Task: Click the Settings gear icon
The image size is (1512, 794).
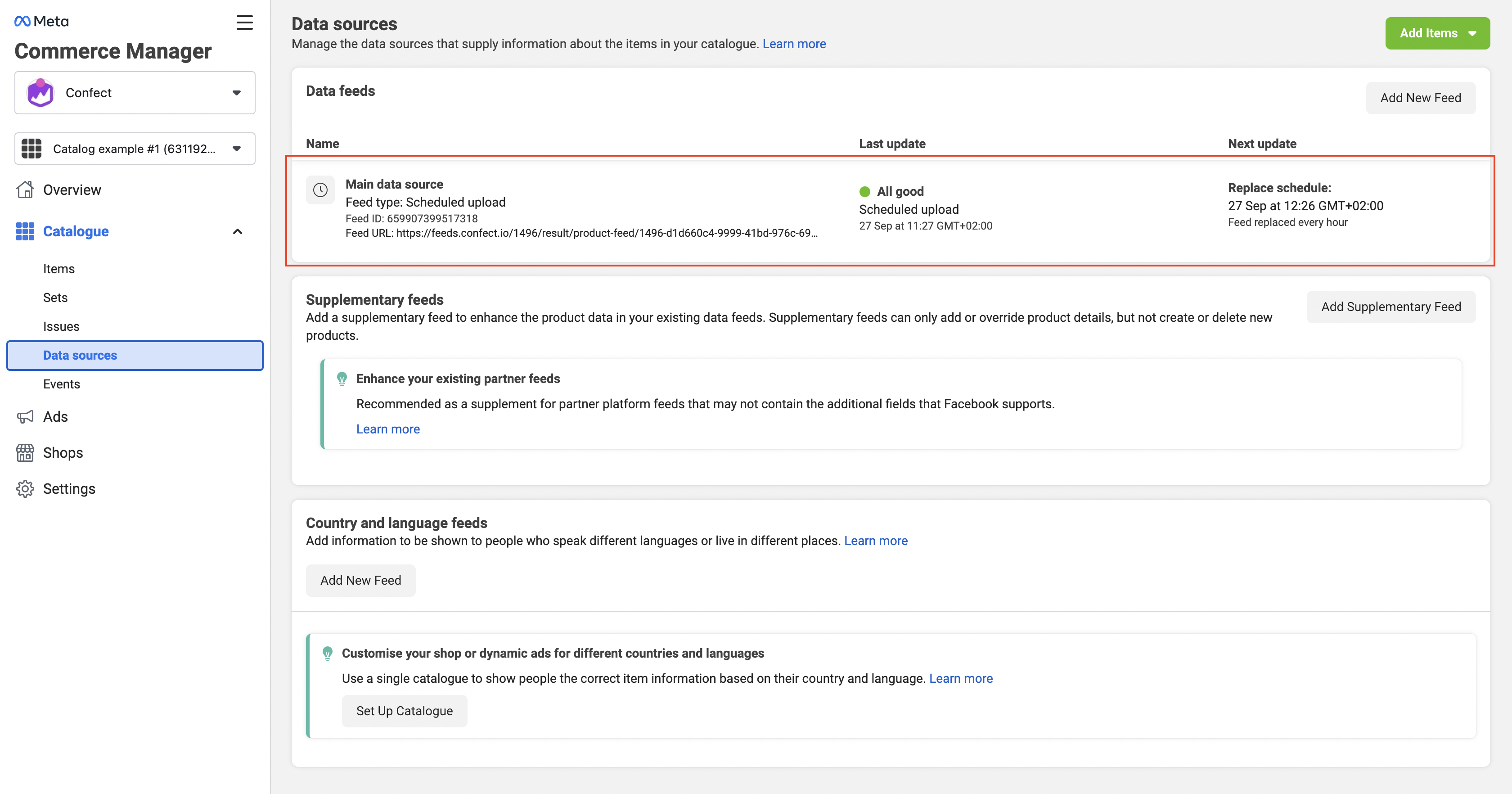Action: pos(25,489)
